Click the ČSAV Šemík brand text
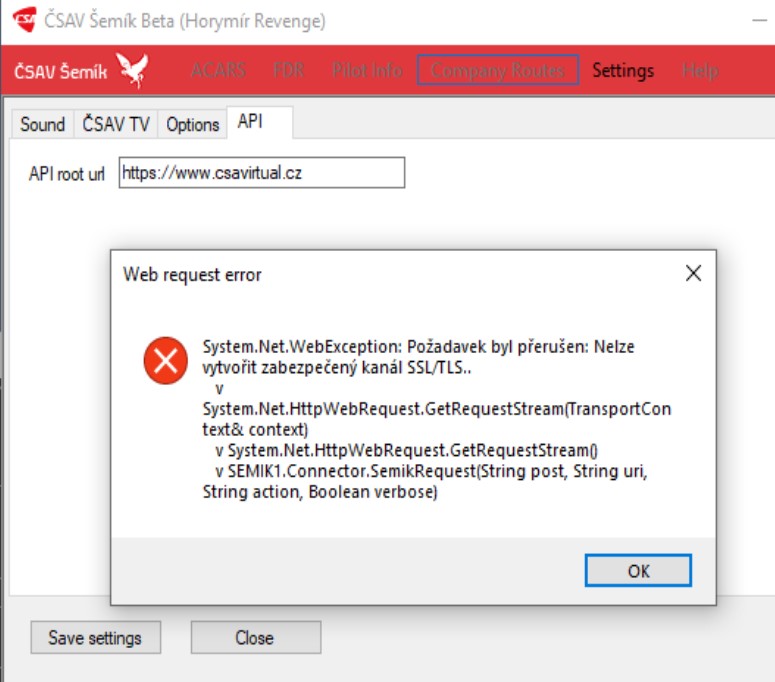 coord(60,72)
